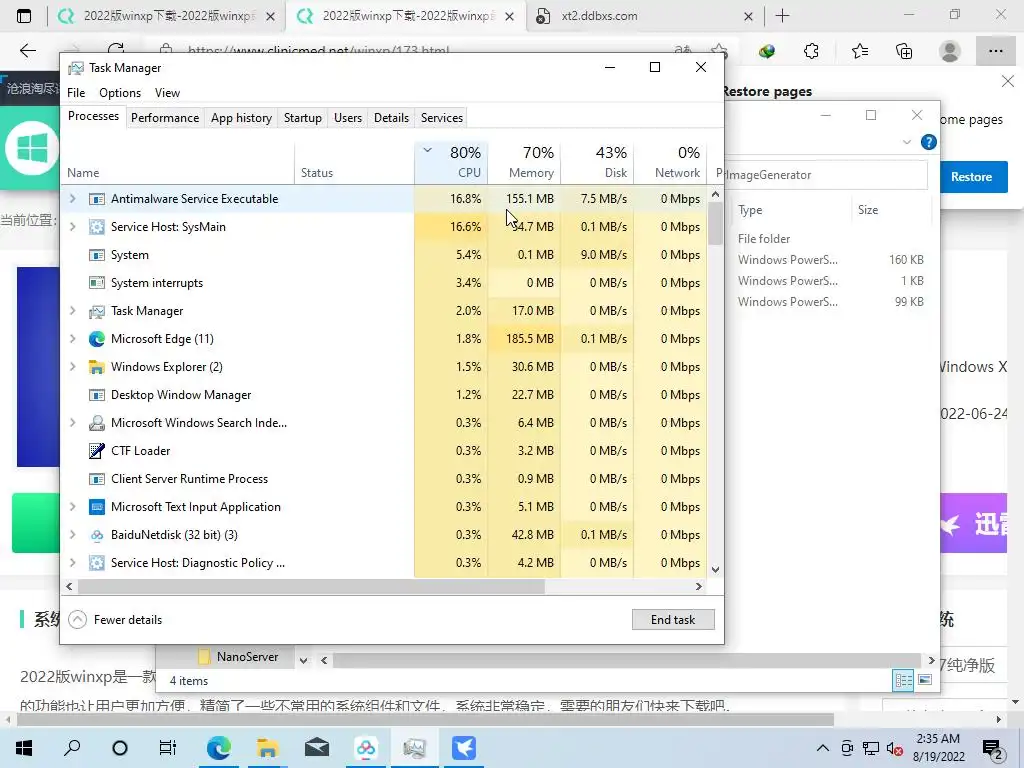Screen dimensions: 1024x768
Task: Click the Restore button in Edge popup
Action: click(971, 177)
